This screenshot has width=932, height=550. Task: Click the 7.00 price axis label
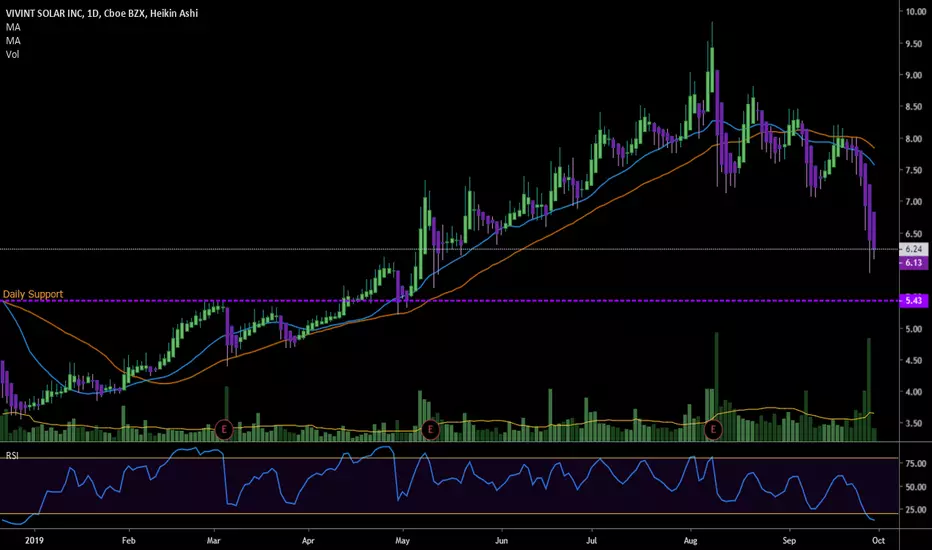914,202
